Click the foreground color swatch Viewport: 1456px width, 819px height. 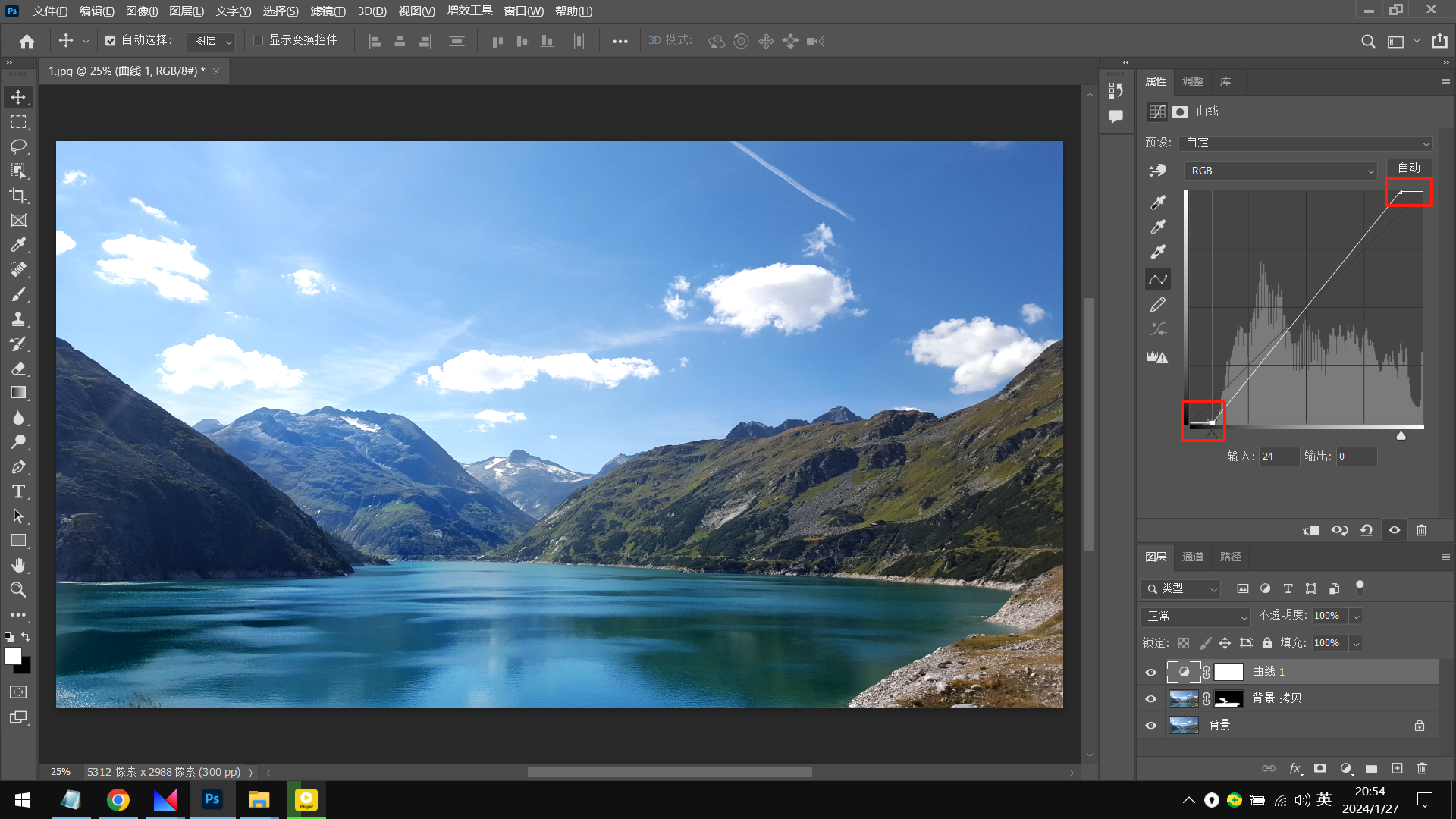click(x=13, y=656)
